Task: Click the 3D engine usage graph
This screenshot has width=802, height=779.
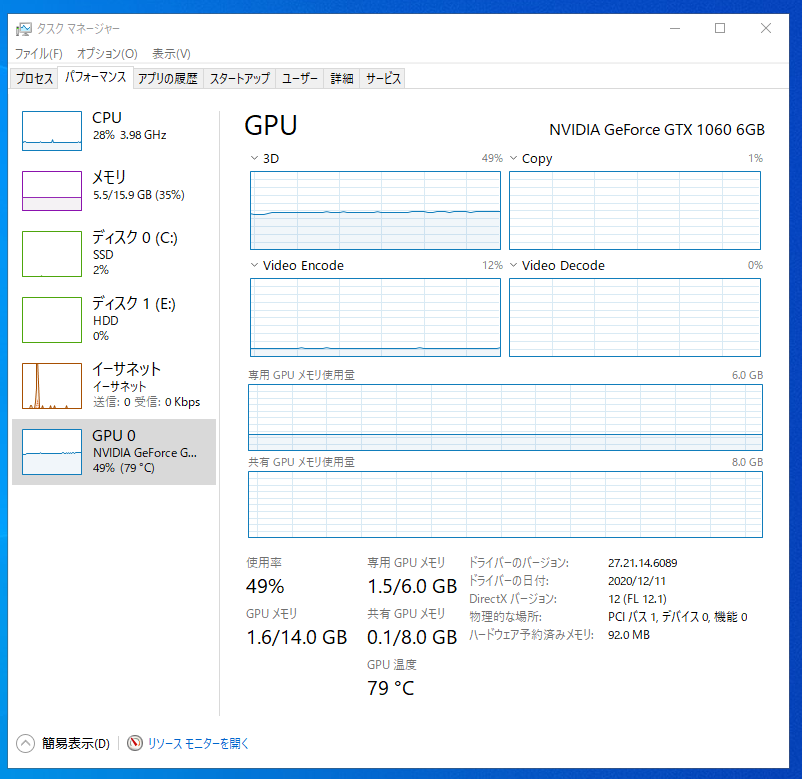Action: (x=375, y=210)
